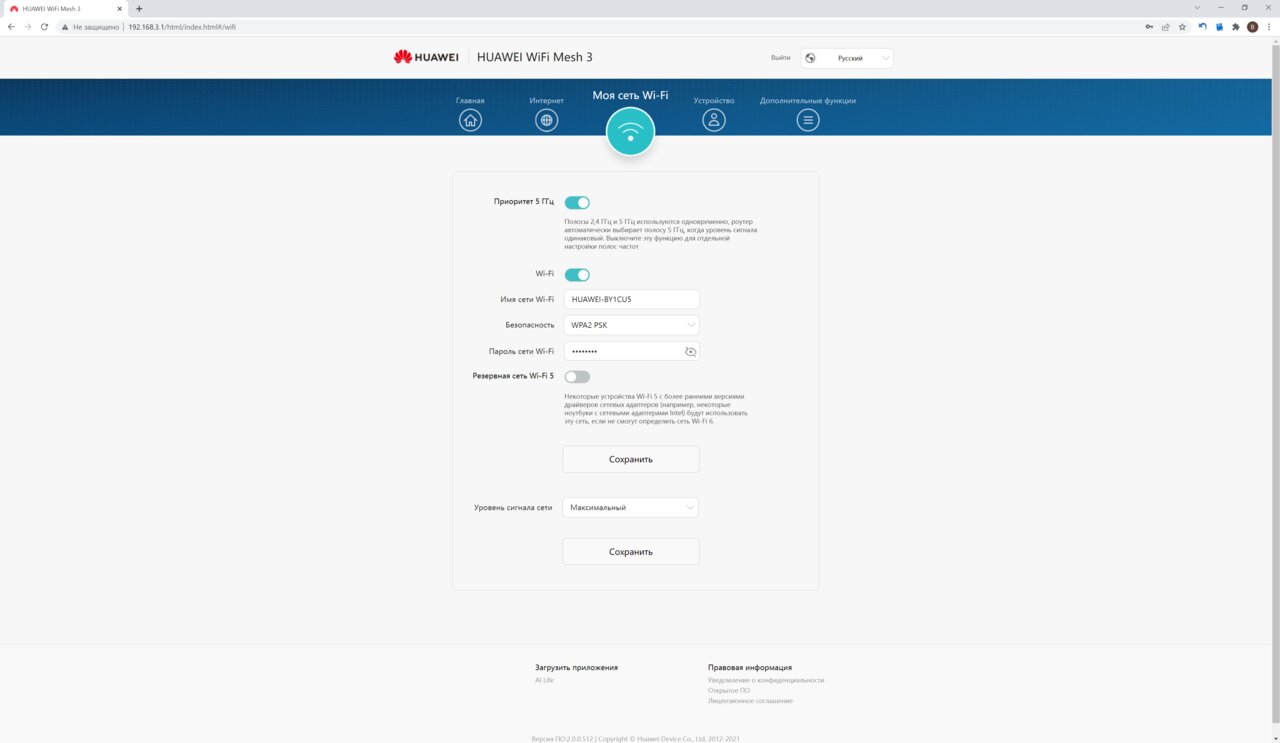The width and height of the screenshot is (1280, 743).
Task: Go to Главная tab label
Action: point(470,100)
